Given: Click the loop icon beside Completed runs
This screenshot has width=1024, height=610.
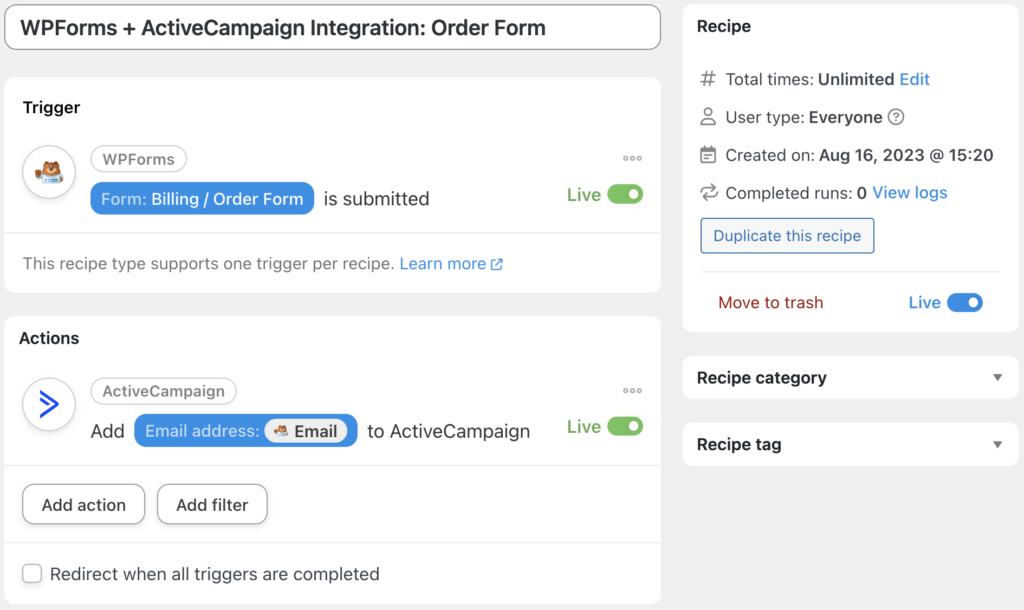Looking at the screenshot, I should point(709,193).
